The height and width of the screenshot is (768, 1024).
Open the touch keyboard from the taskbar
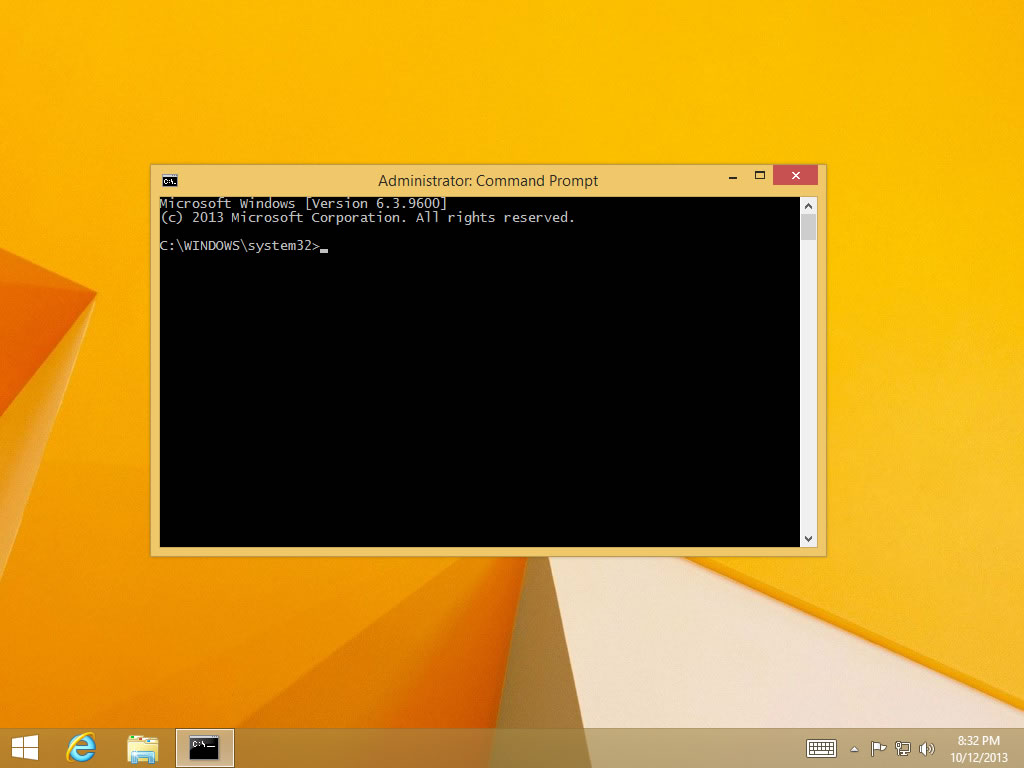click(x=821, y=748)
